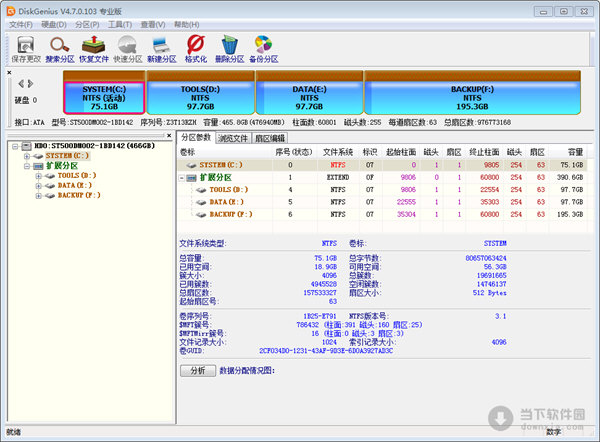Click the SYSTEM(C:) drive icon in table
Screen dimensions: 600x442
click(x=191, y=165)
